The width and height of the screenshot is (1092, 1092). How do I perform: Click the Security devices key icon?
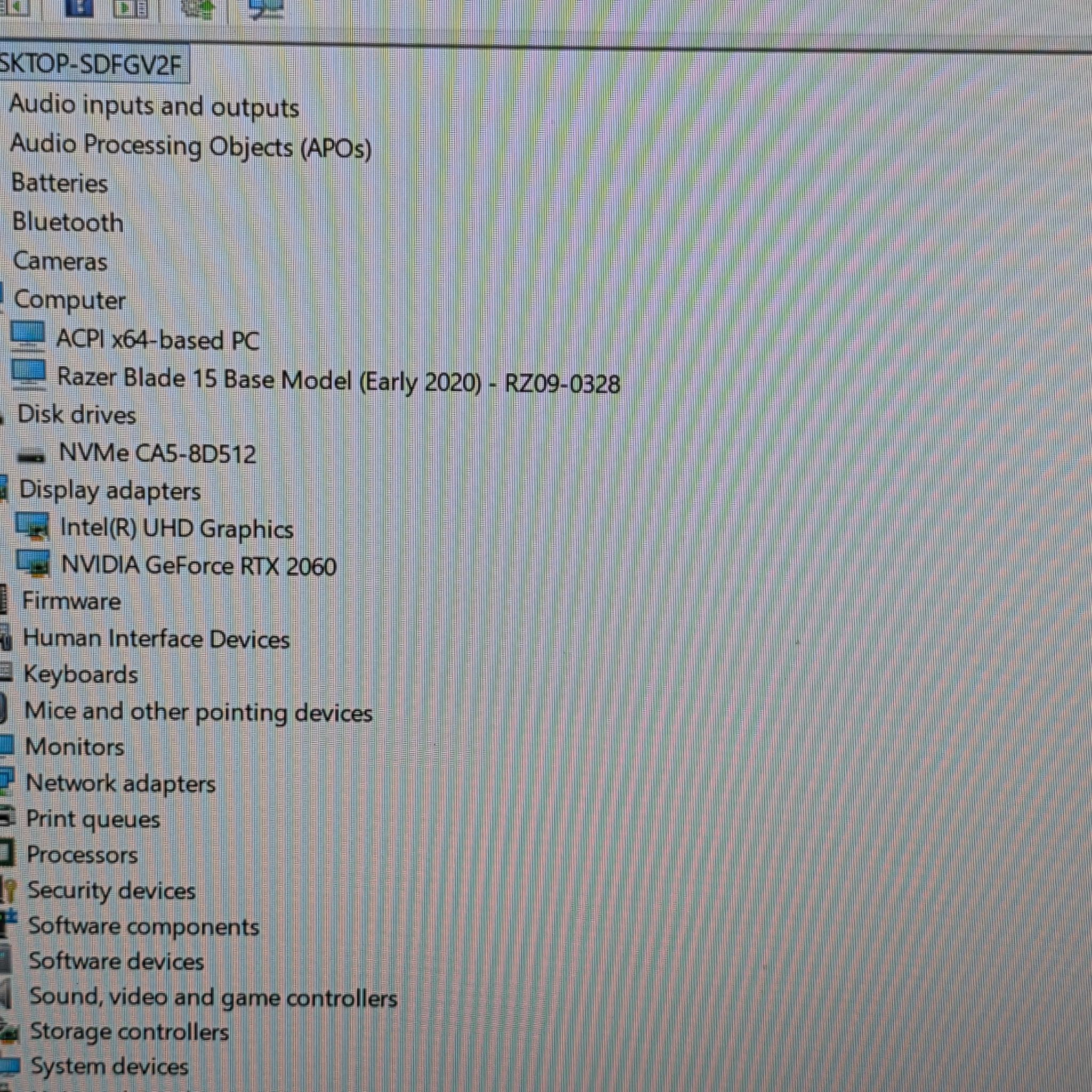9,890
